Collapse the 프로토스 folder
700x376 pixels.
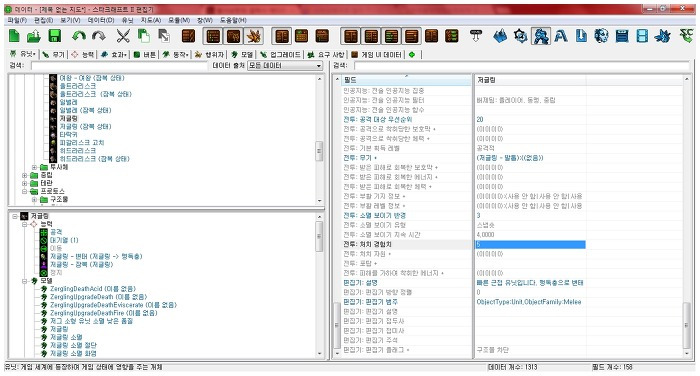click(25, 192)
